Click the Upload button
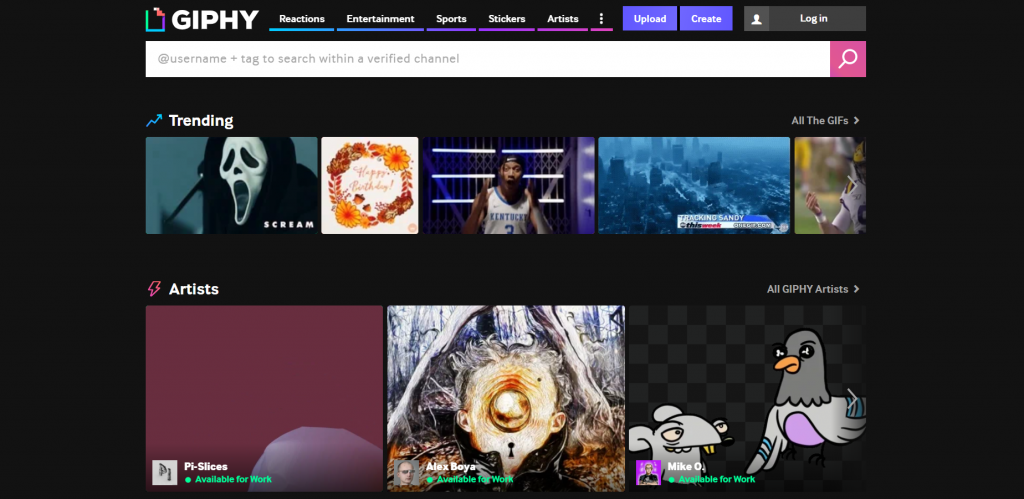The image size is (1024, 499). click(650, 19)
